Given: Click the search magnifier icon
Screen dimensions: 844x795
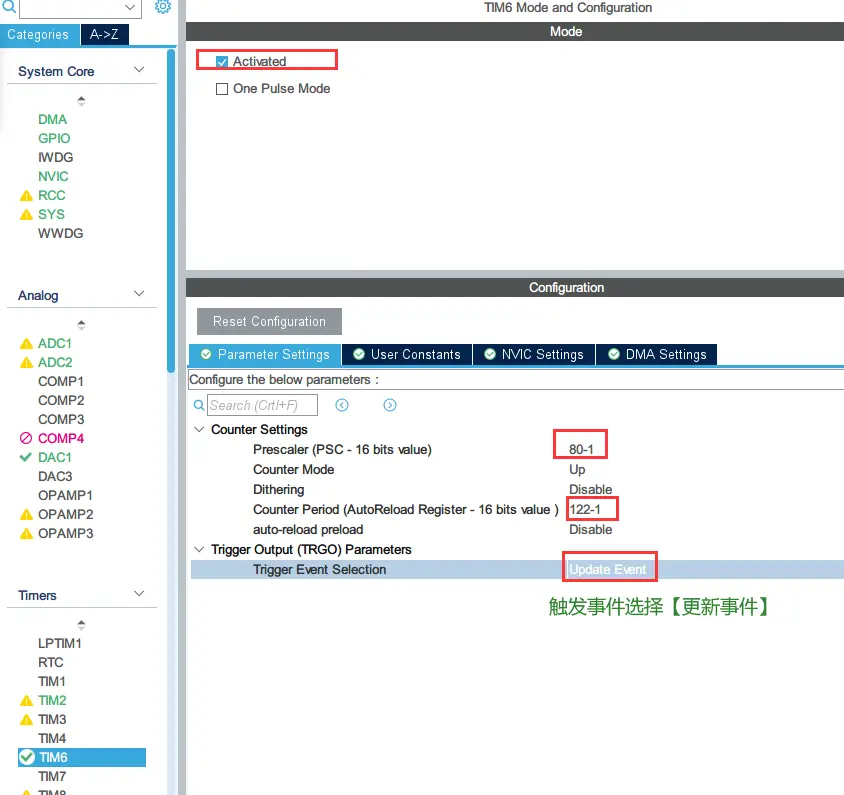Looking at the screenshot, I should point(198,405).
